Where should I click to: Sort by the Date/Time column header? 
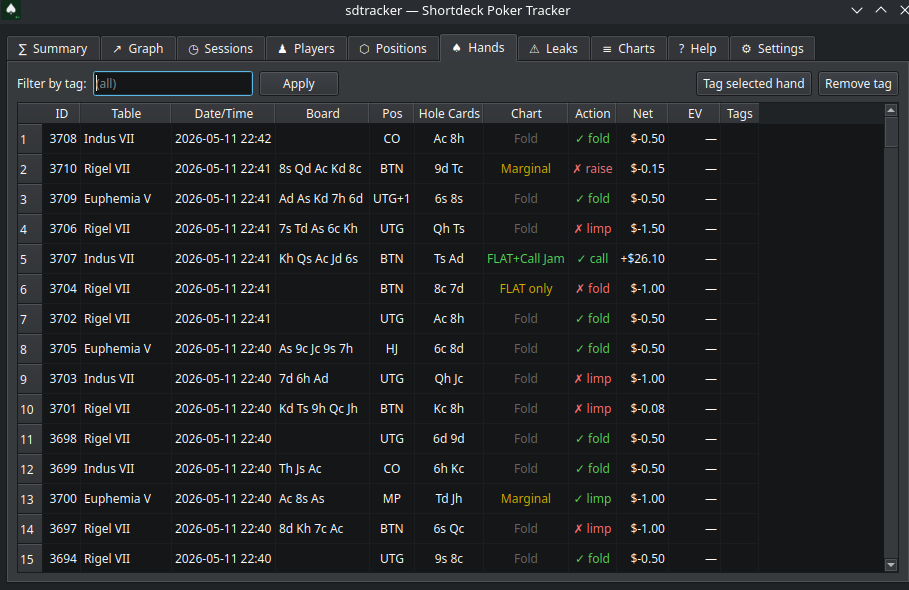coord(223,114)
